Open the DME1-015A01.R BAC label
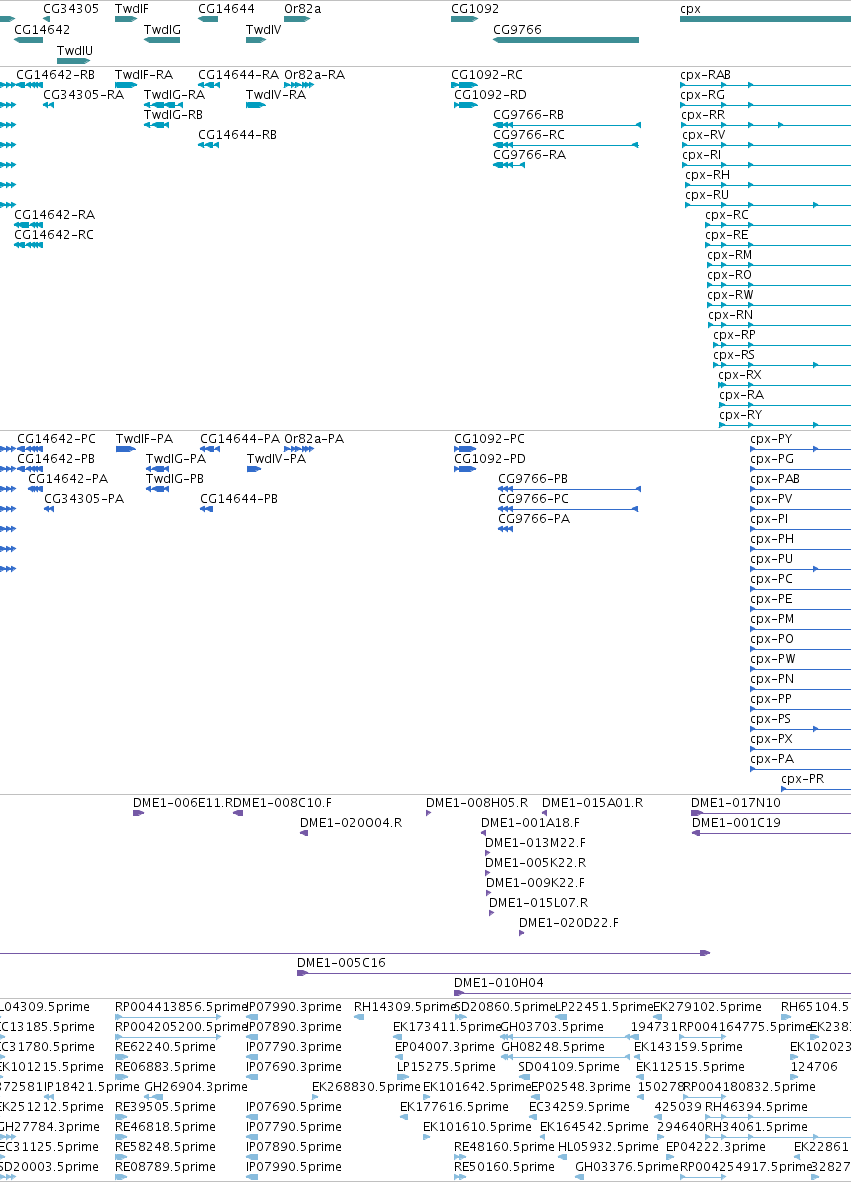The image size is (851, 1182). (x=592, y=803)
